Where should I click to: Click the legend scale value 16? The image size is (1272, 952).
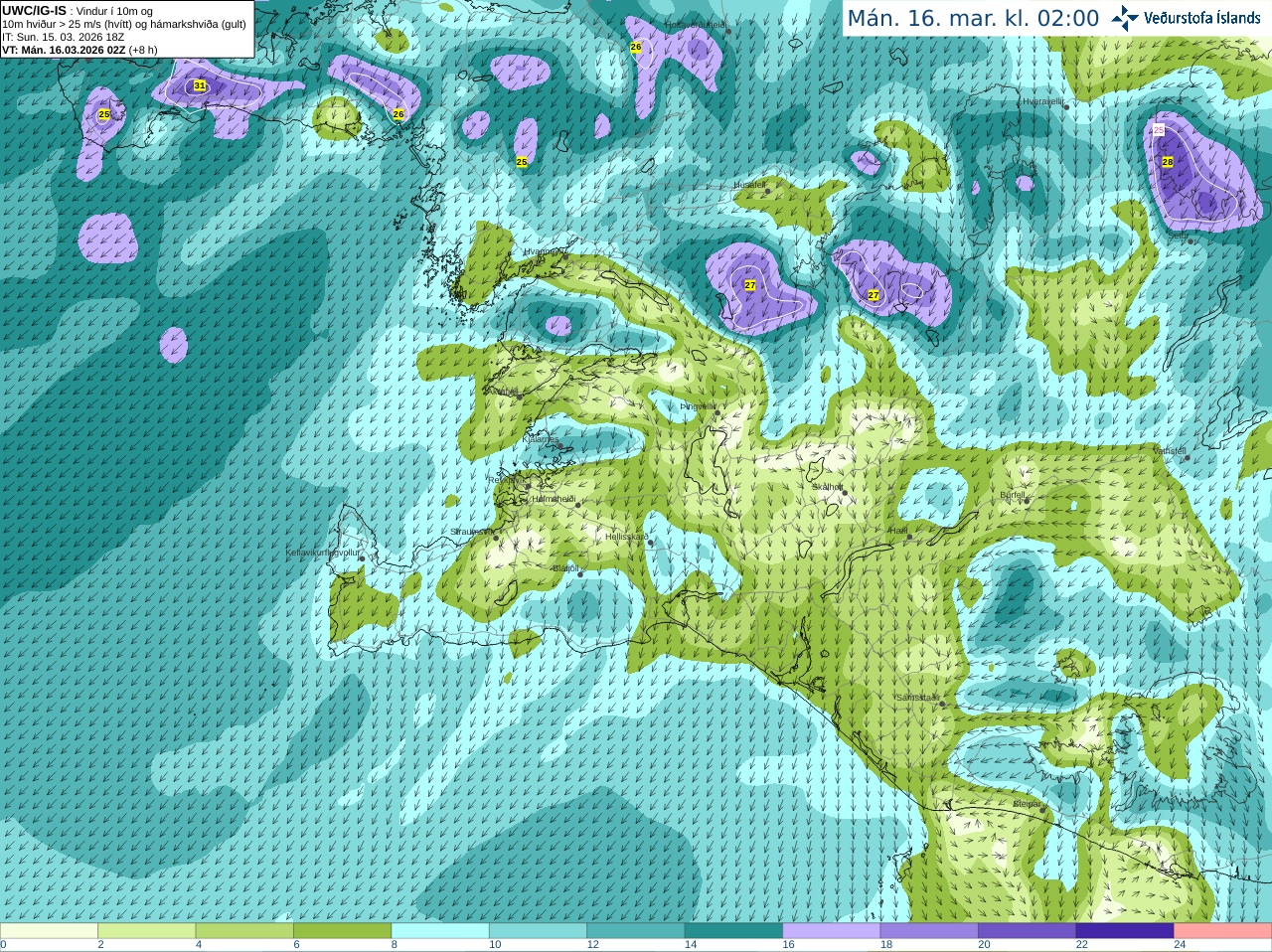(x=789, y=945)
